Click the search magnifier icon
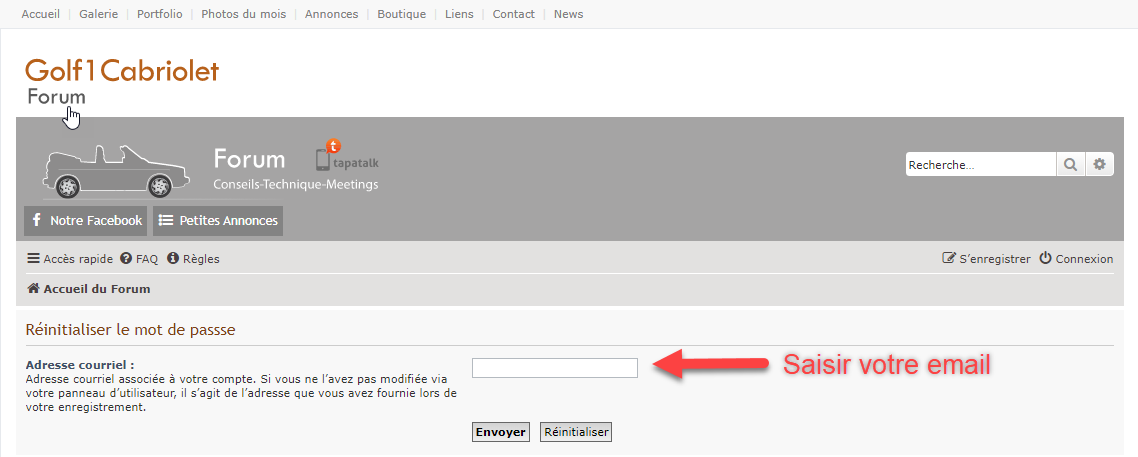This screenshot has height=457, width=1138. tap(1069, 165)
